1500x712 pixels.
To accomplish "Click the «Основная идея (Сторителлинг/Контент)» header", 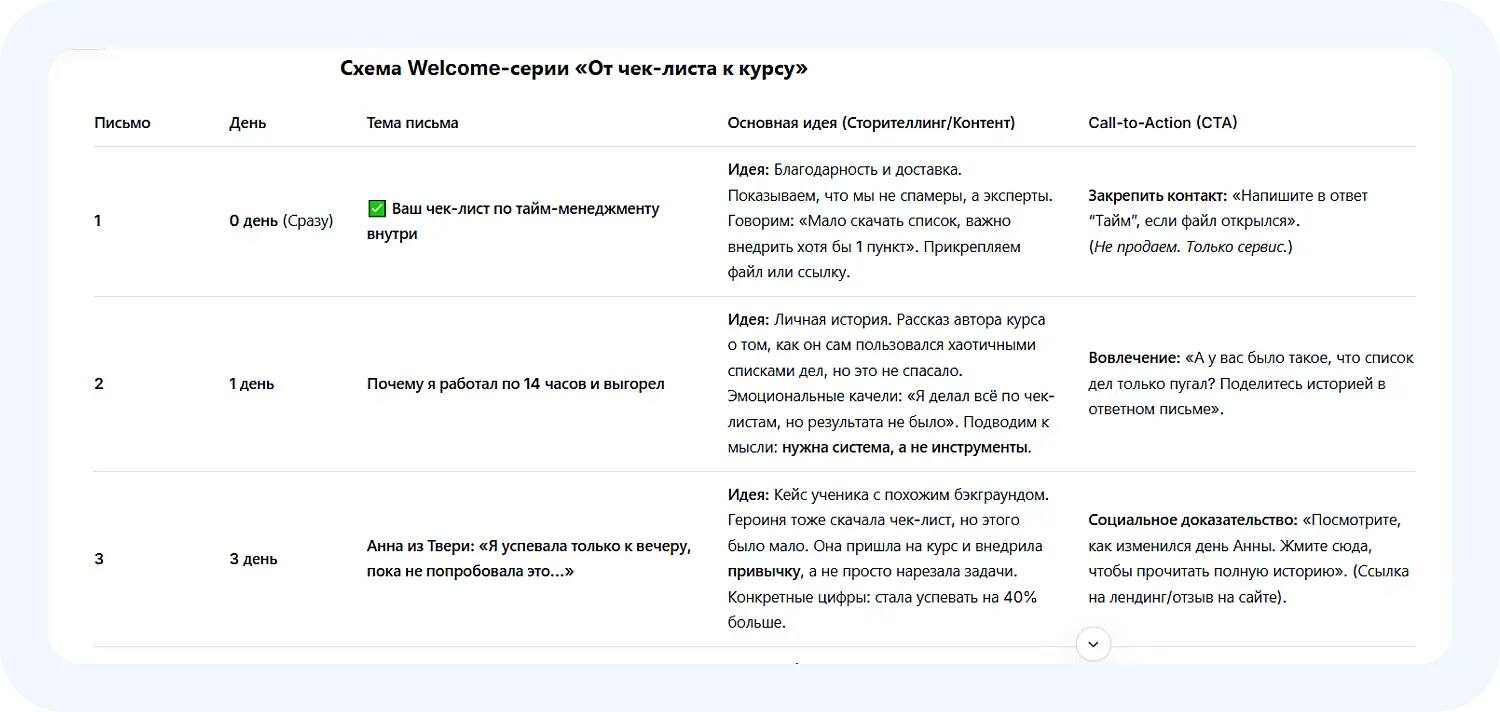I will point(871,122).
